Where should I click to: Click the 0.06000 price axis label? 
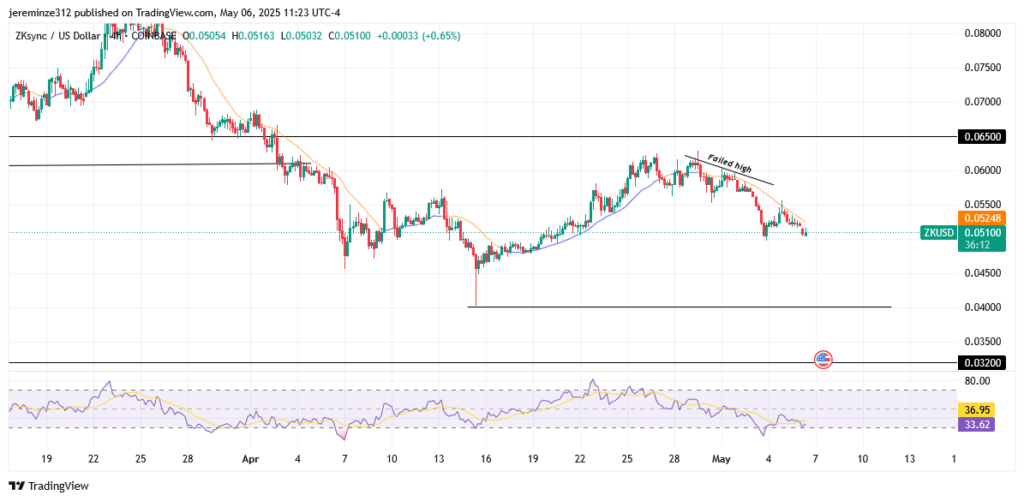[x=982, y=170]
